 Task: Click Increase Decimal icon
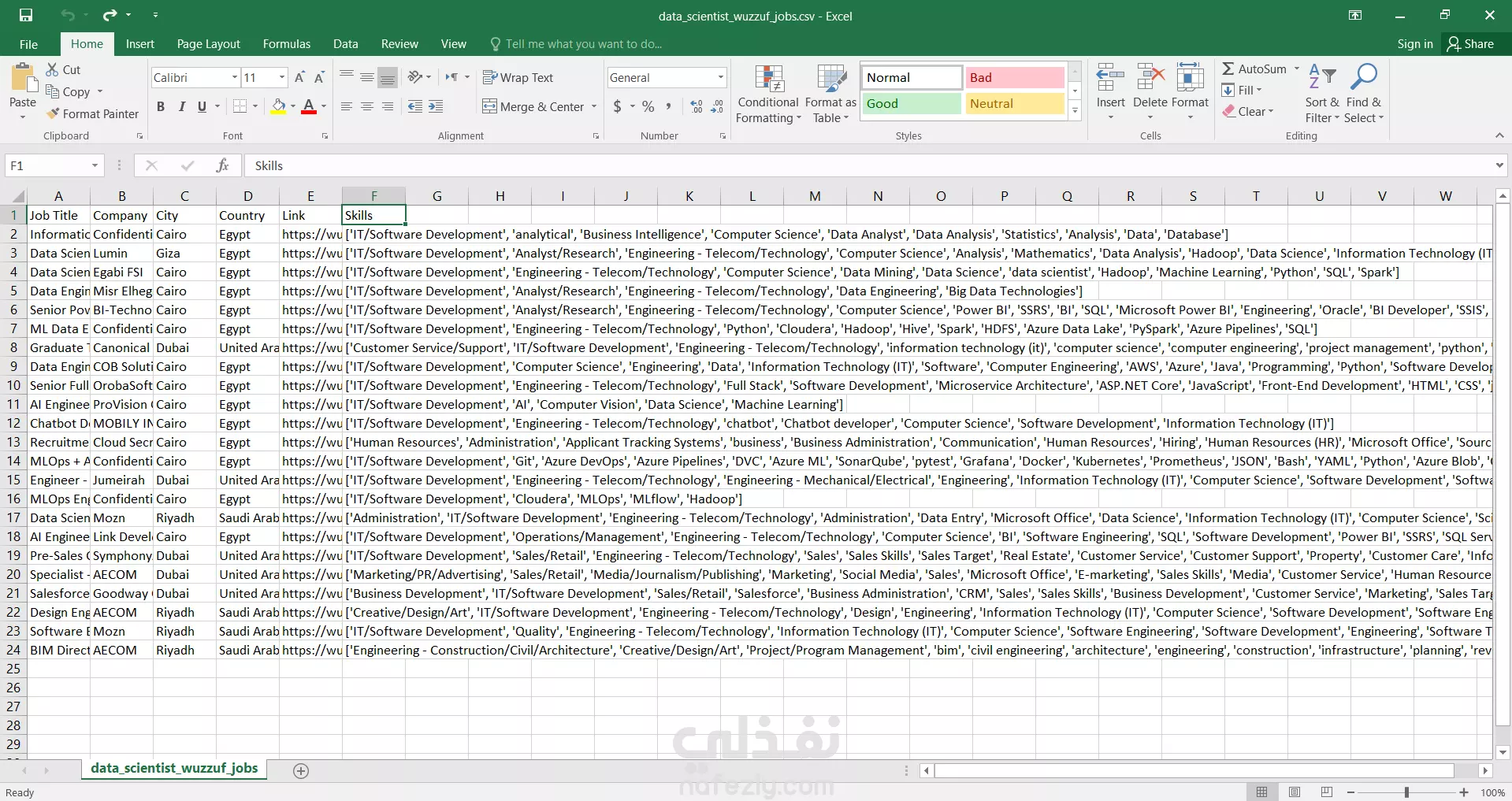697,106
